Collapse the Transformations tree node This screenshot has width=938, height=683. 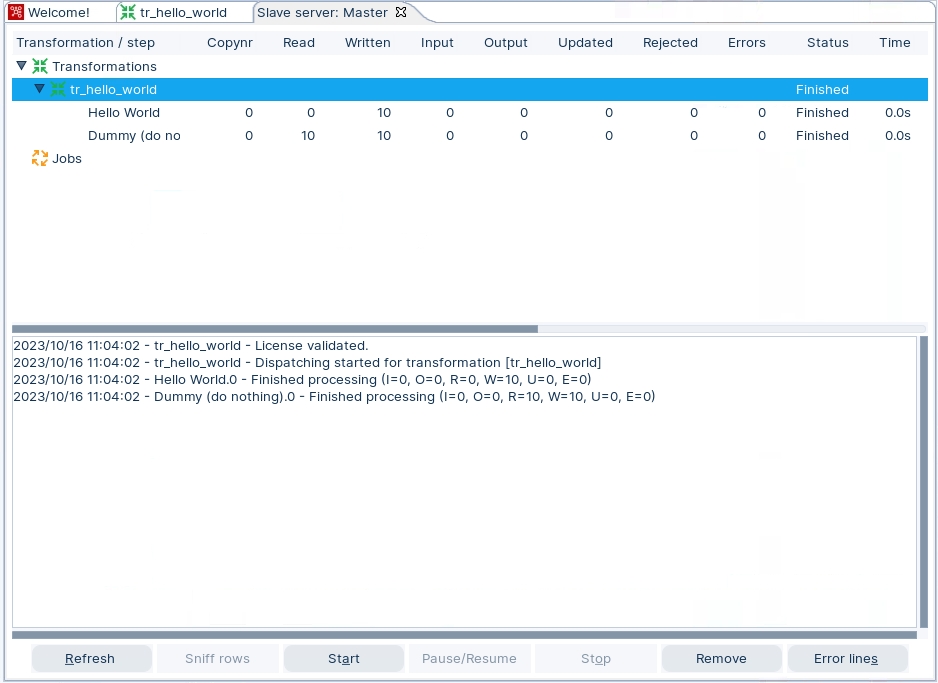pos(22,67)
